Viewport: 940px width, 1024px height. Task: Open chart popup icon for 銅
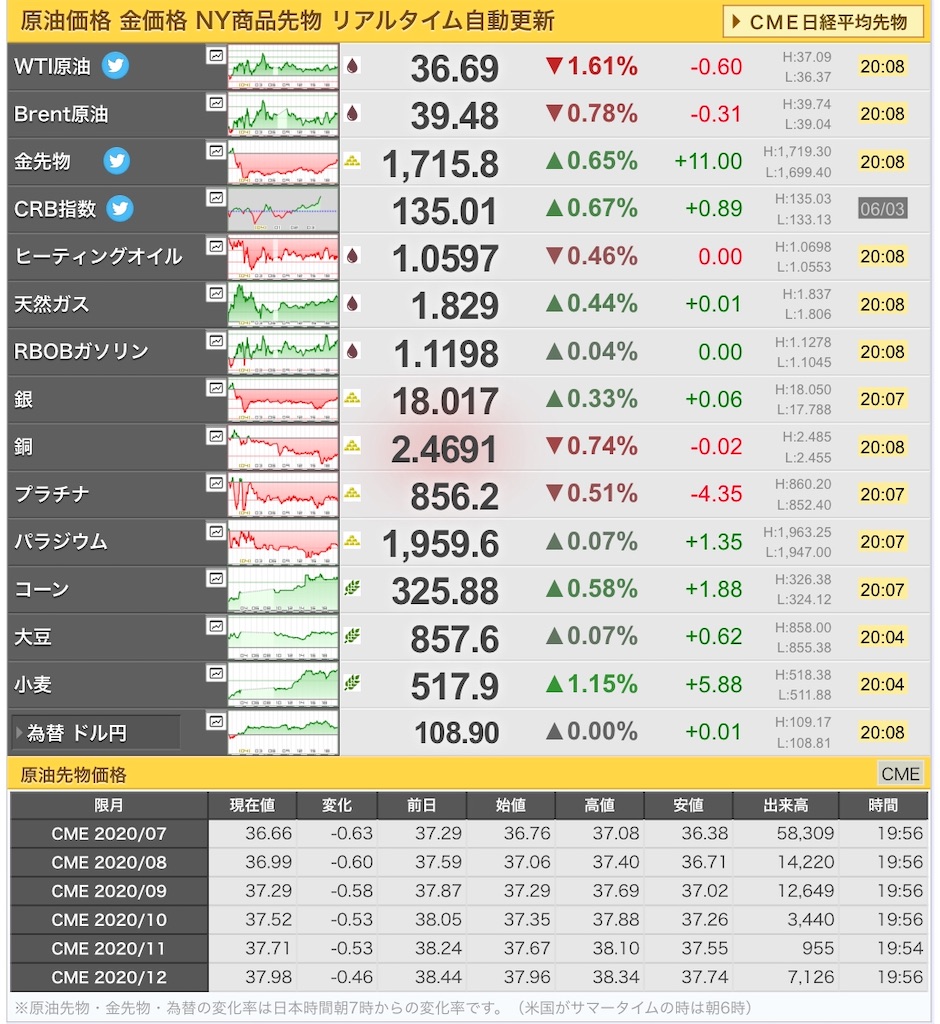(216, 436)
